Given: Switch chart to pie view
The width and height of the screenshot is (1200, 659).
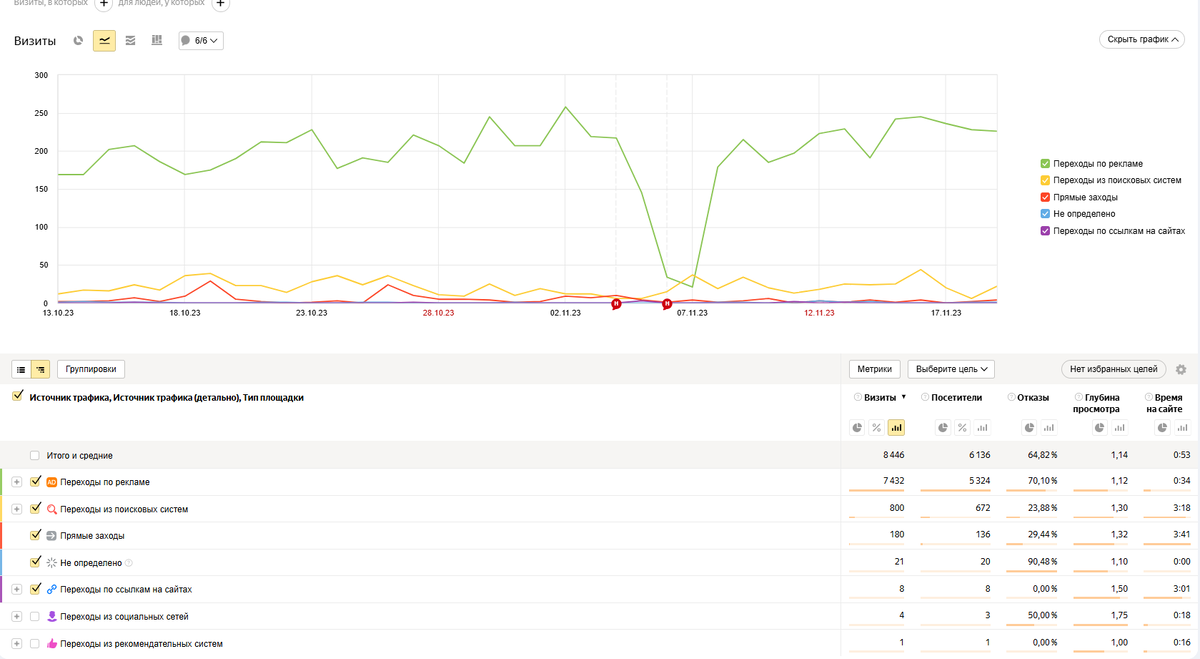Looking at the screenshot, I should coord(79,41).
